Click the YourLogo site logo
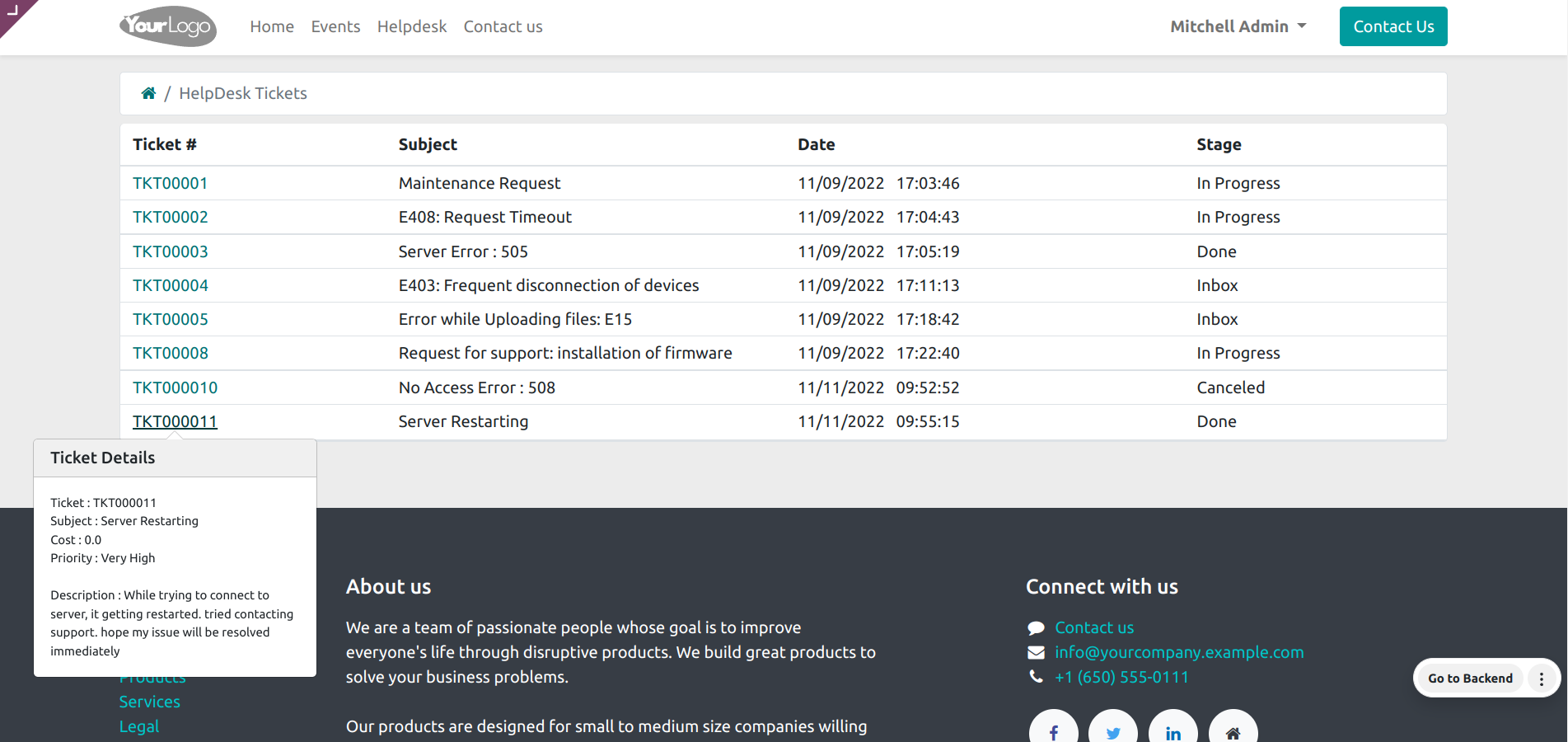This screenshot has width=1568, height=742. click(168, 26)
